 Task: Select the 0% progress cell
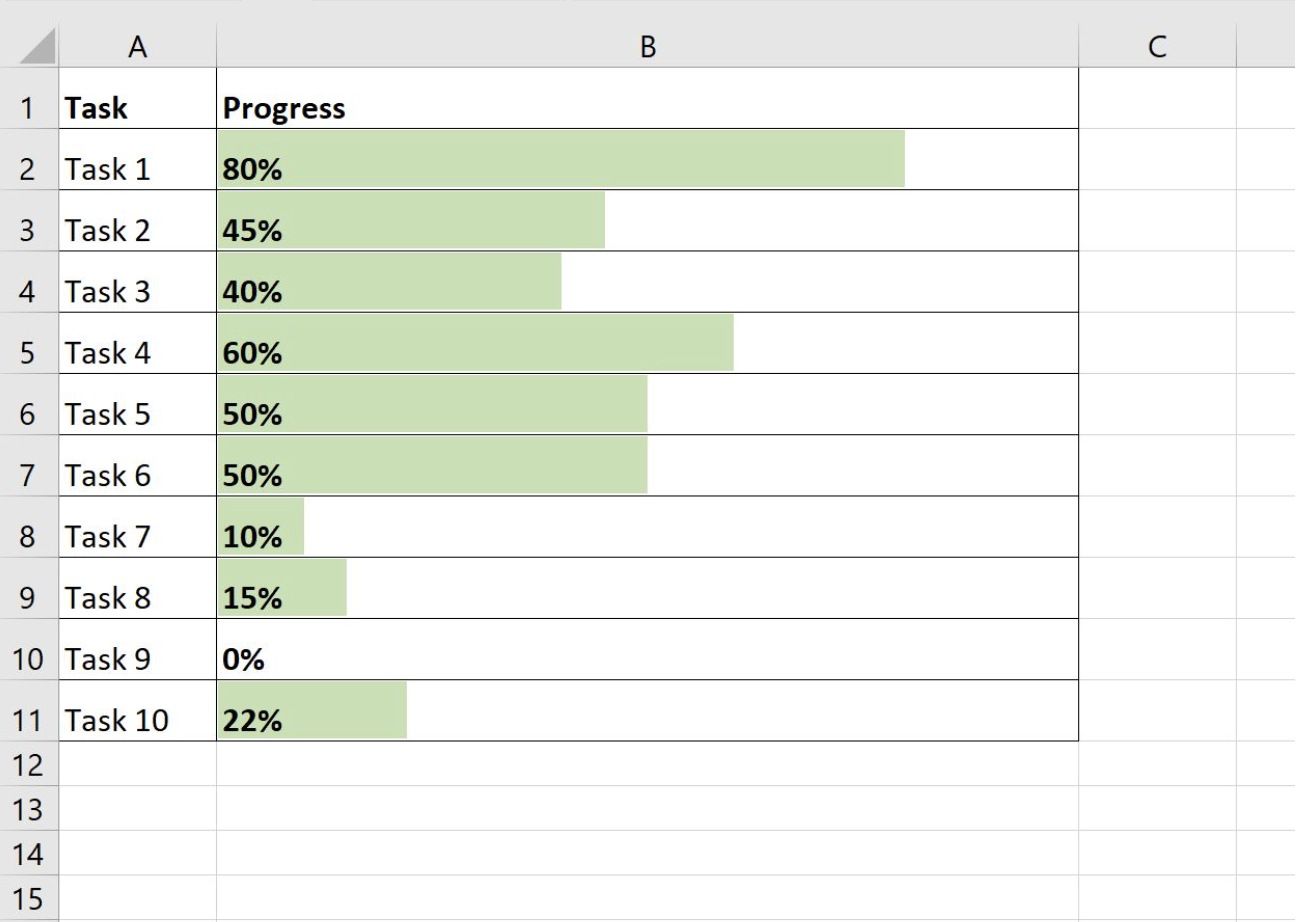[647, 659]
